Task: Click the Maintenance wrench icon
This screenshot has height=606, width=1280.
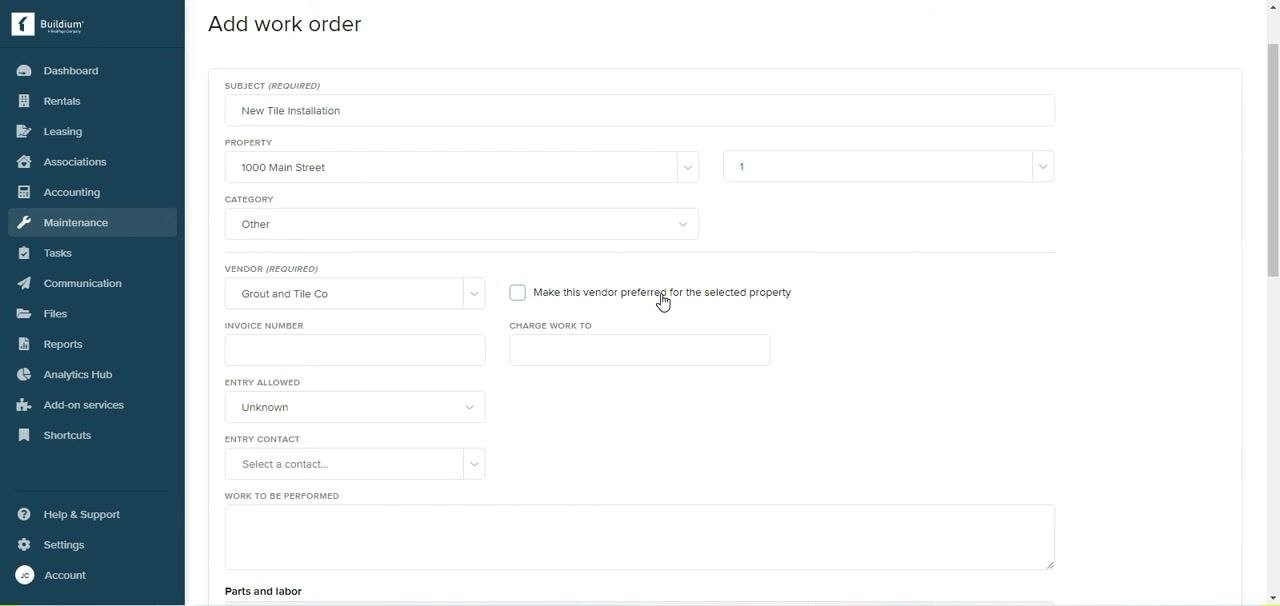Action: pyautogui.click(x=24, y=222)
